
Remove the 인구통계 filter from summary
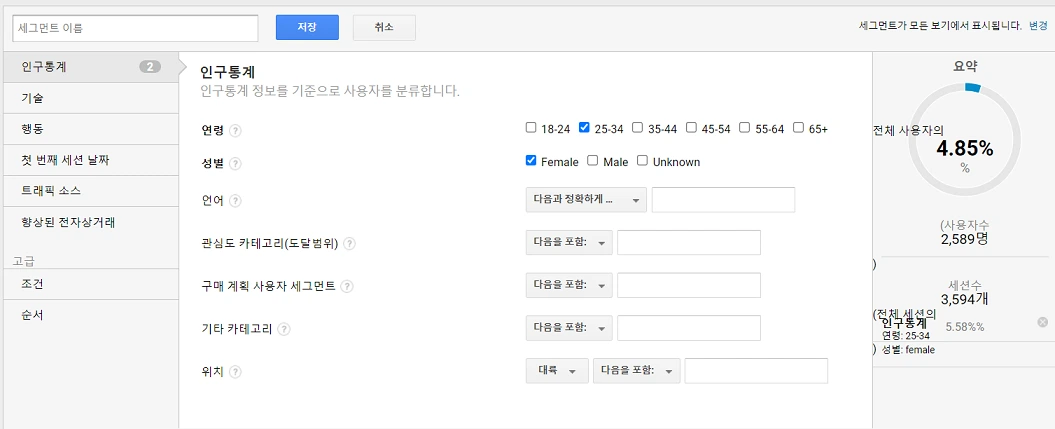(x=1042, y=322)
